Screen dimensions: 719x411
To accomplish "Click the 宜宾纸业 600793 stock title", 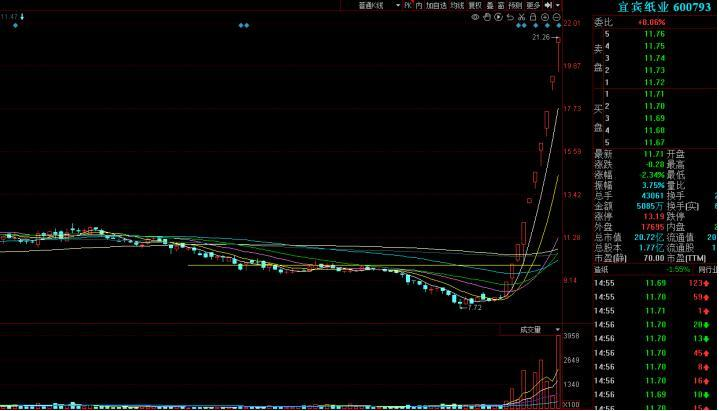I will pyautogui.click(x=656, y=7).
